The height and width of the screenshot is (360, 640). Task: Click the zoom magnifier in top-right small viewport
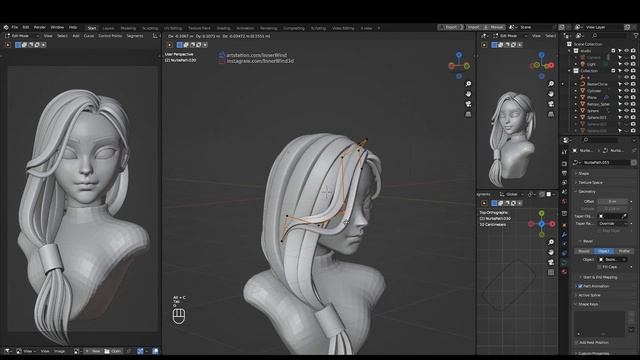[x=551, y=84]
